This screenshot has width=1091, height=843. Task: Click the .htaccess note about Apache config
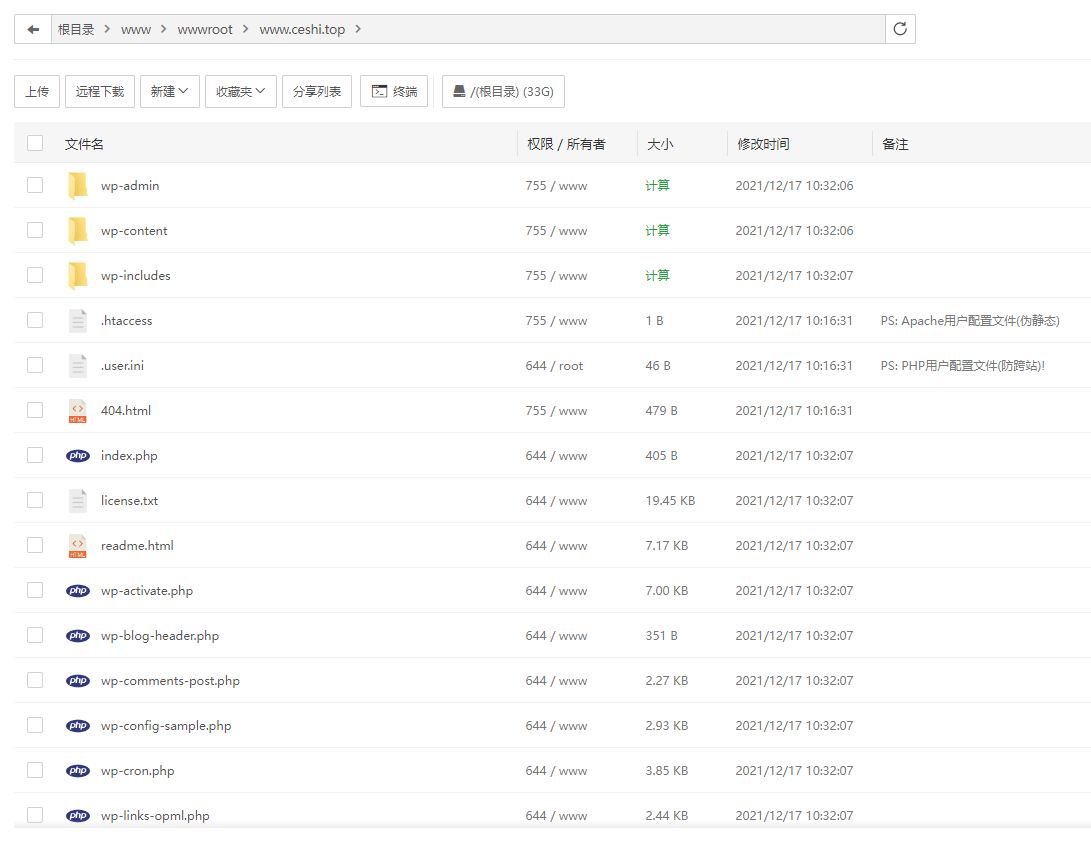970,321
